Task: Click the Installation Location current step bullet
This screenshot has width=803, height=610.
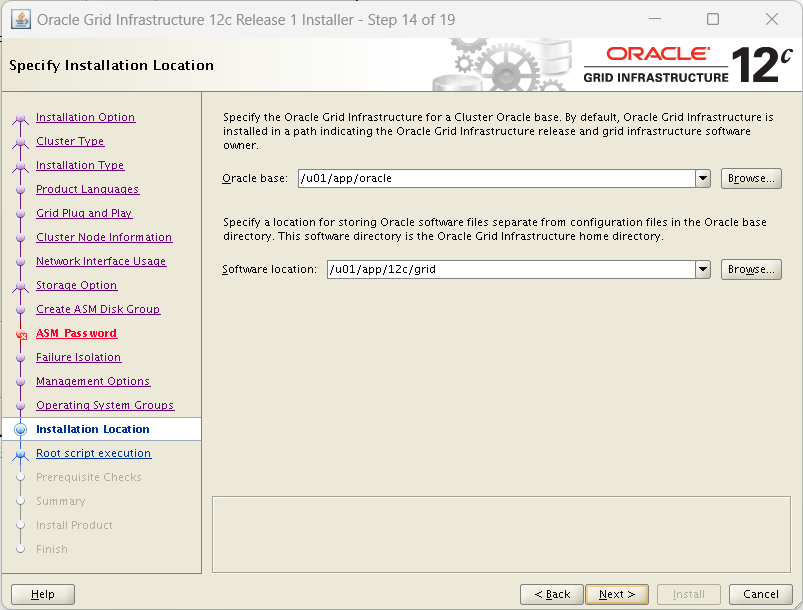Action: coord(20,429)
